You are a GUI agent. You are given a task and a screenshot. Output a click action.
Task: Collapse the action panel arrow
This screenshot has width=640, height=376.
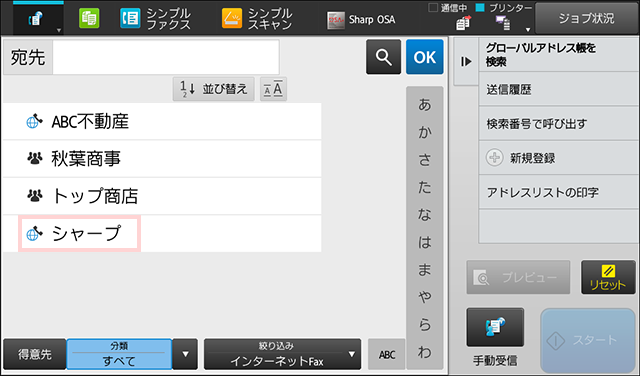[x=466, y=62]
